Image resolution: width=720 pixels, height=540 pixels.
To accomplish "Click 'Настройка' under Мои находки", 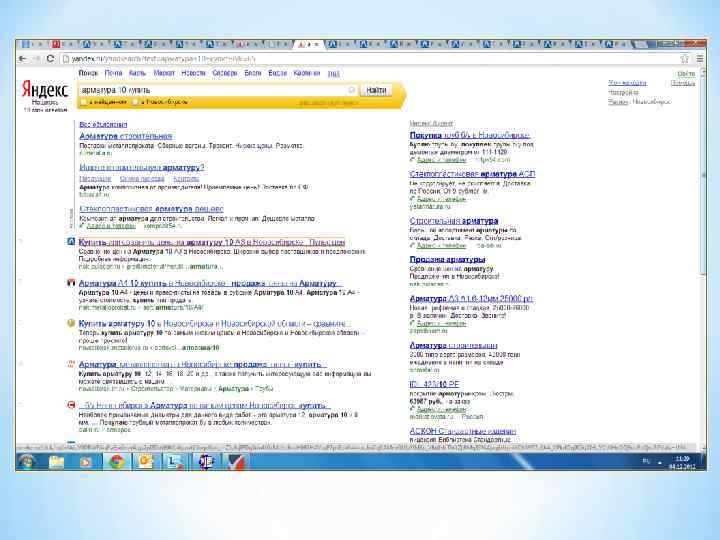I will coord(623,92).
